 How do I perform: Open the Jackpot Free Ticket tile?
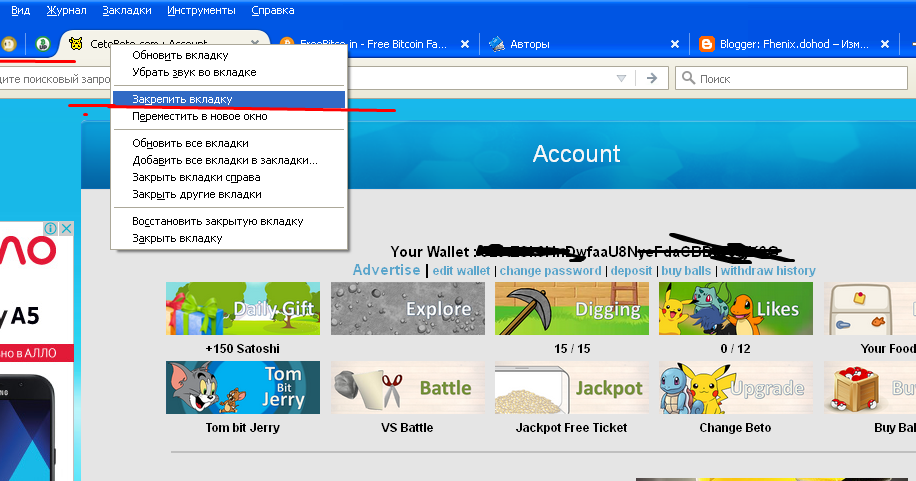click(572, 387)
